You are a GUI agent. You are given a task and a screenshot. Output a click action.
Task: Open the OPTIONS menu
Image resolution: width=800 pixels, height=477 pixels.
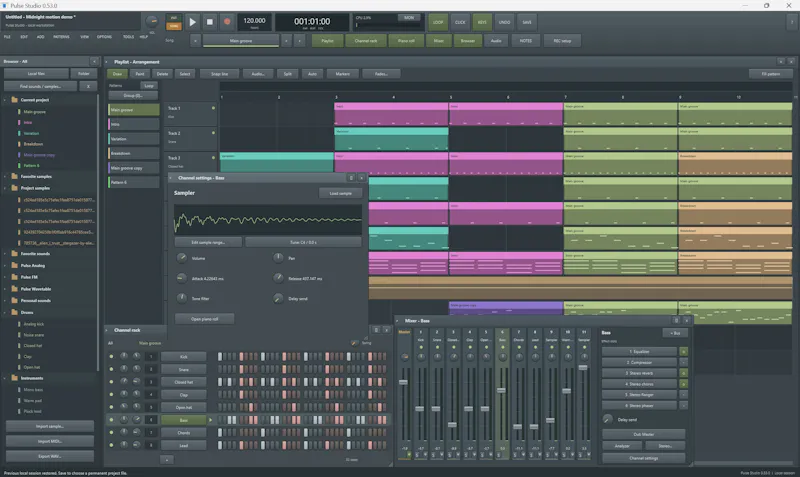[104, 37]
